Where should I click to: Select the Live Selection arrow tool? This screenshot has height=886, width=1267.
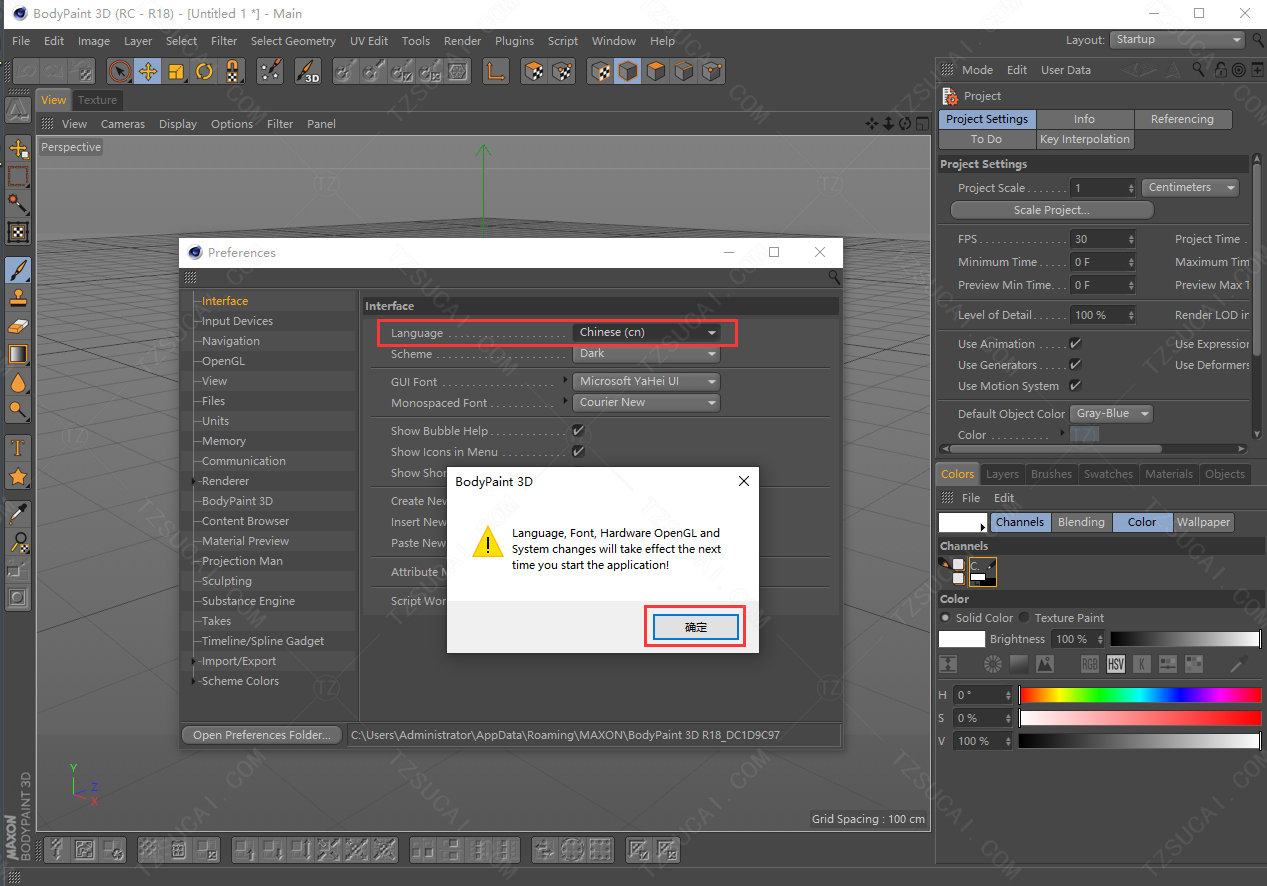pyautogui.click(x=120, y=71)
